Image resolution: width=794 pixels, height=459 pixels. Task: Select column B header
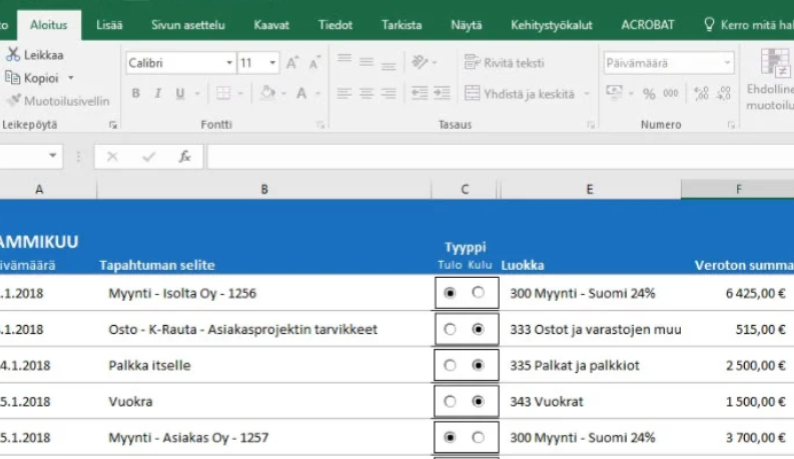click(x=264, y=189)
